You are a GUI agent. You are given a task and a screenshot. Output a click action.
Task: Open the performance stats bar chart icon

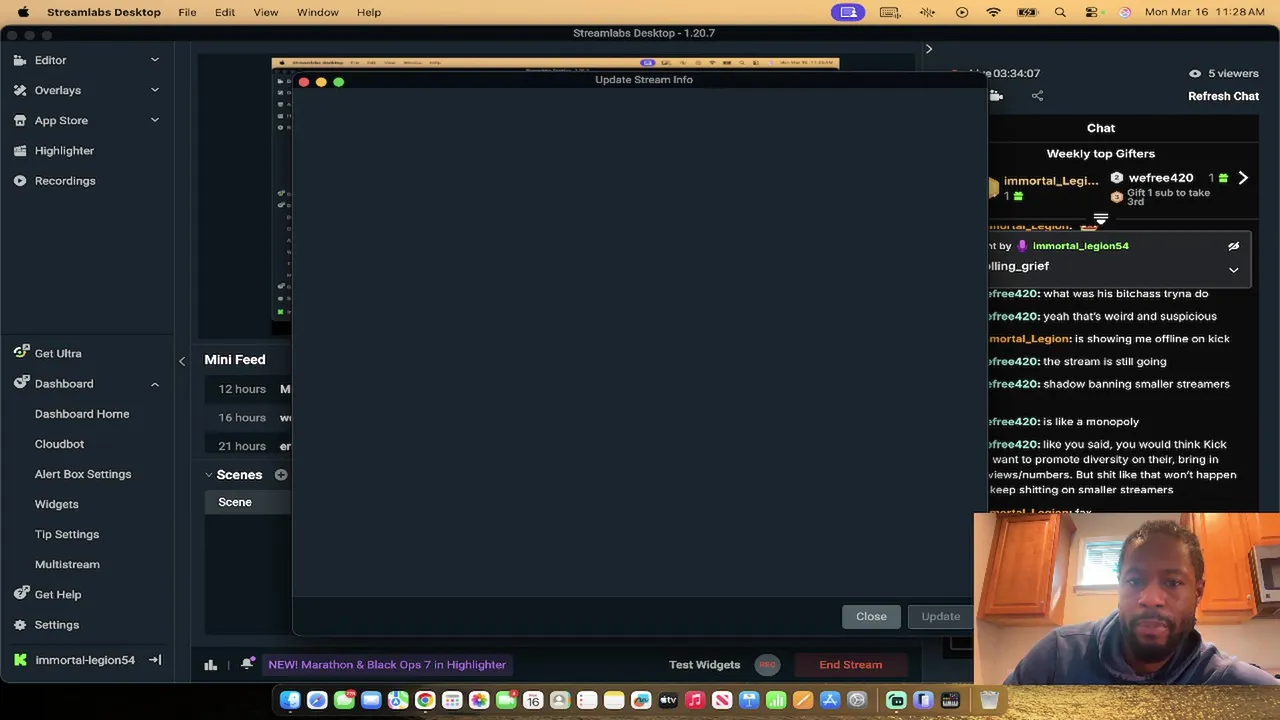point(211,665)
